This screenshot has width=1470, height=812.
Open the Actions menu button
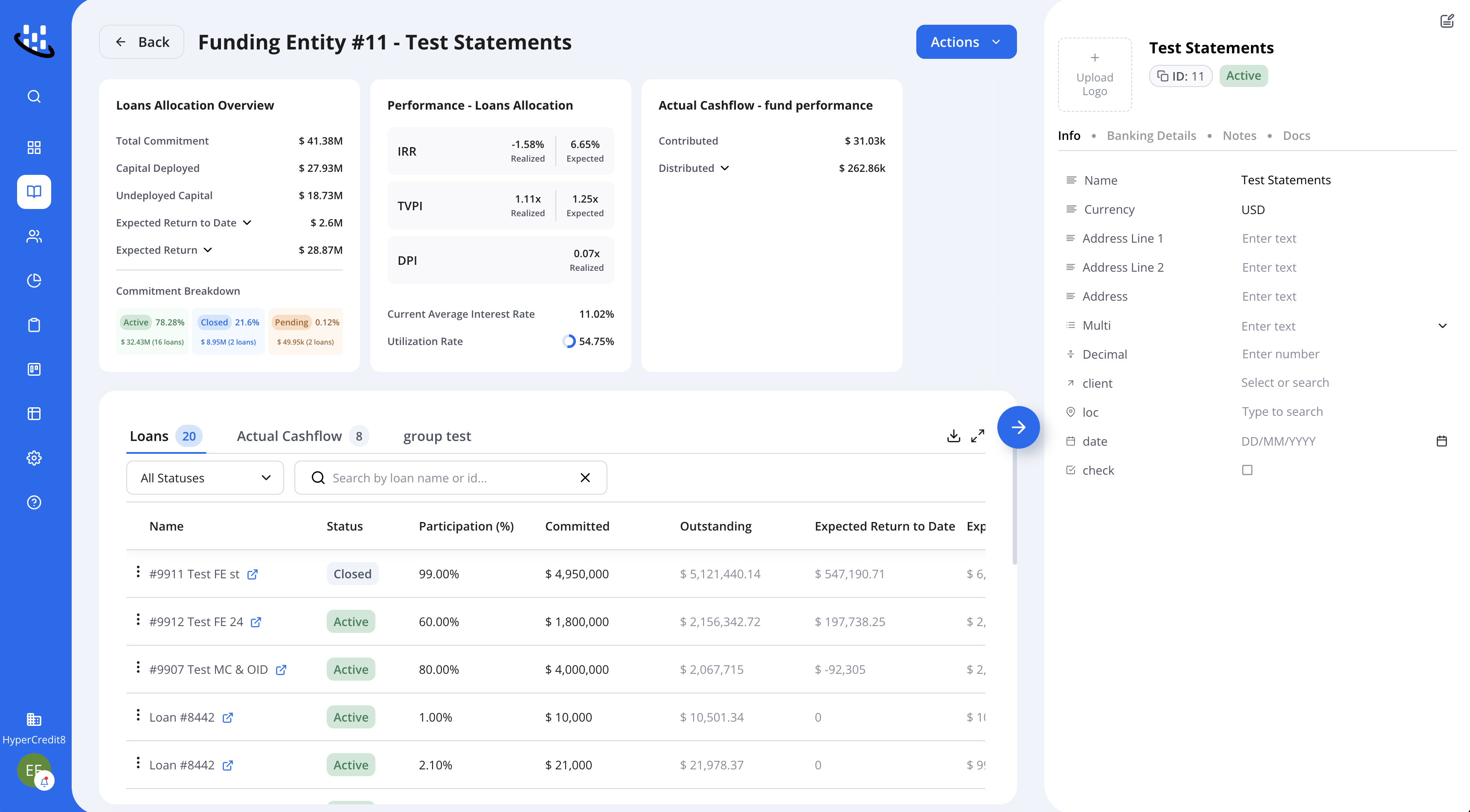coord(965,42)
